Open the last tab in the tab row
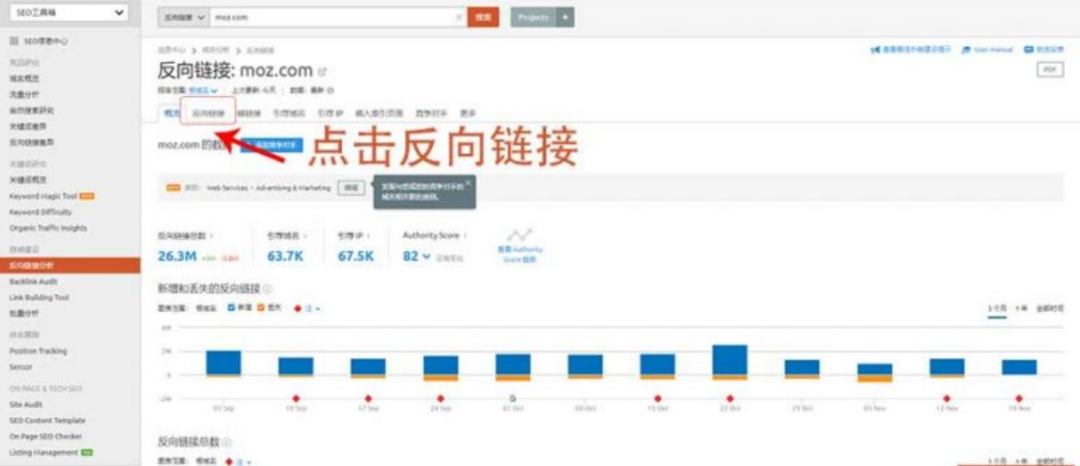The height and width of the screenshot is (466, 1080). point(468,113)
